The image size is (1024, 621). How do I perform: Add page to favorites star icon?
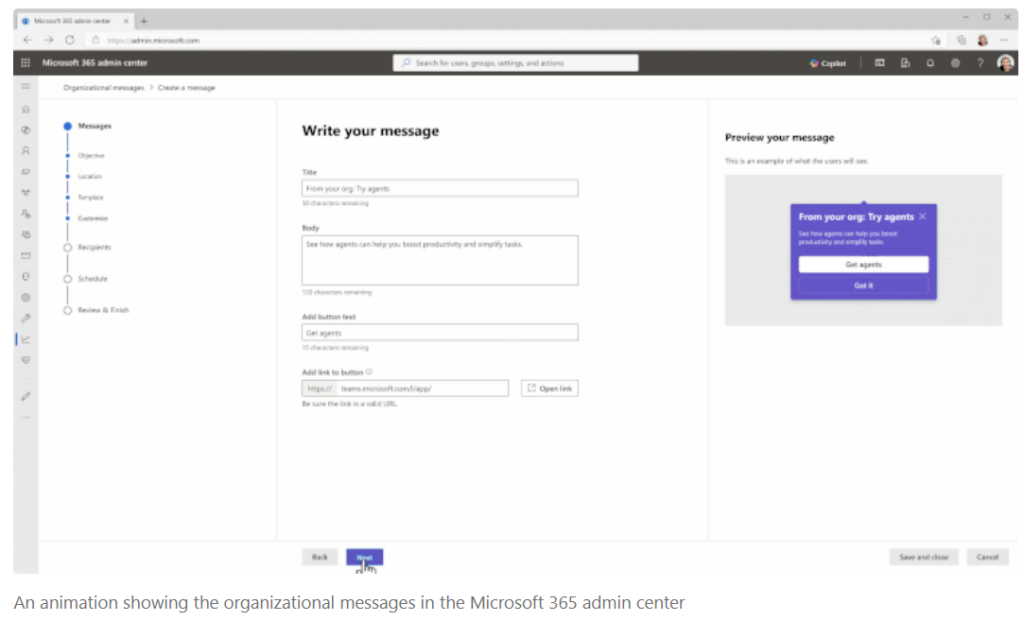[936, 40]
